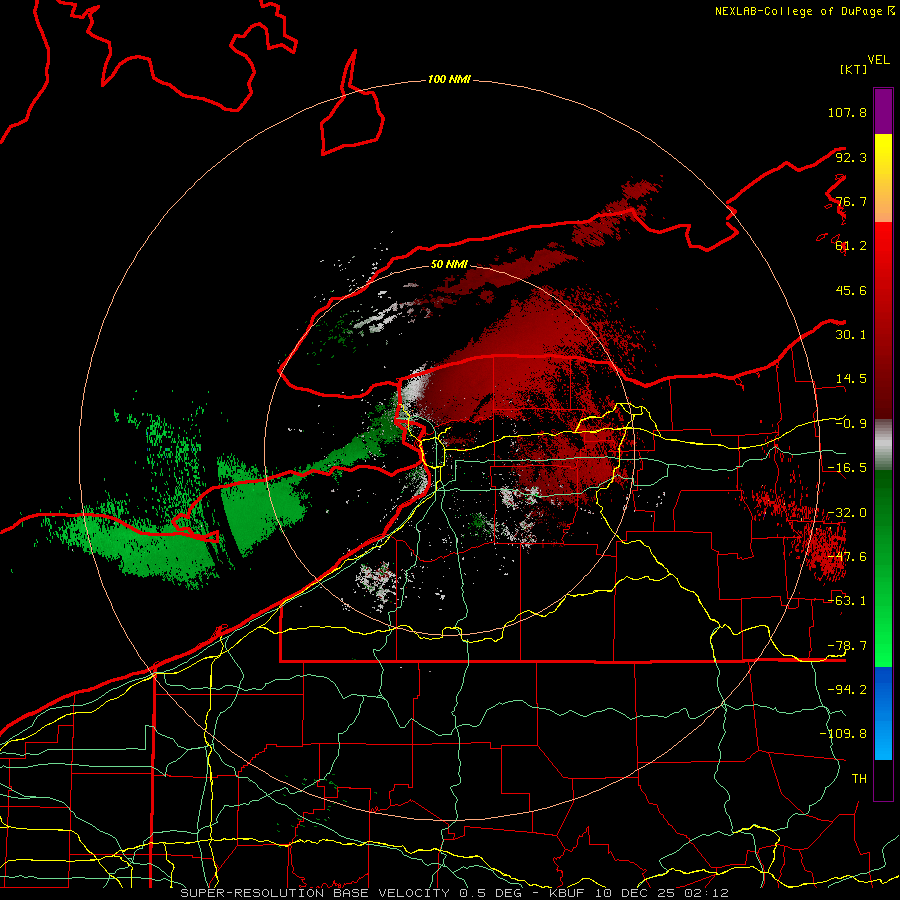
Task: Click the 30.1 legend value
Action: [851, 335]
